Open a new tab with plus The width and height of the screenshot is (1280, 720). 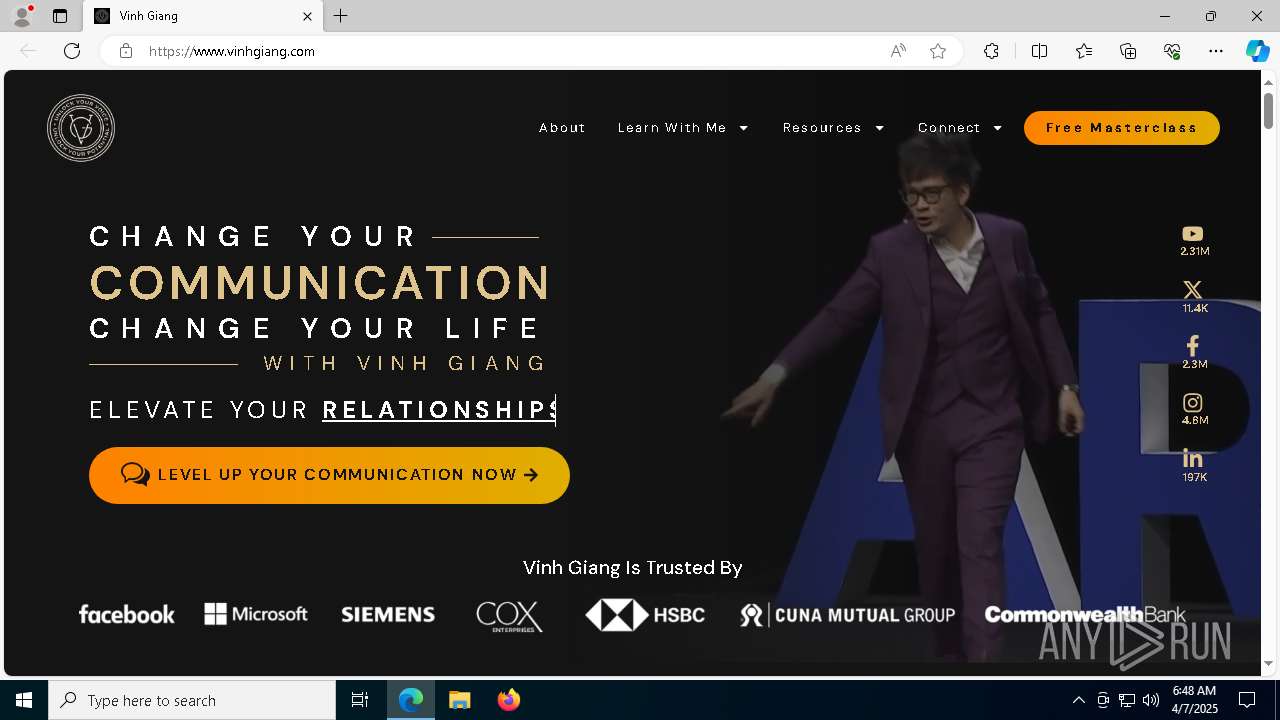[x=341, y=16]
